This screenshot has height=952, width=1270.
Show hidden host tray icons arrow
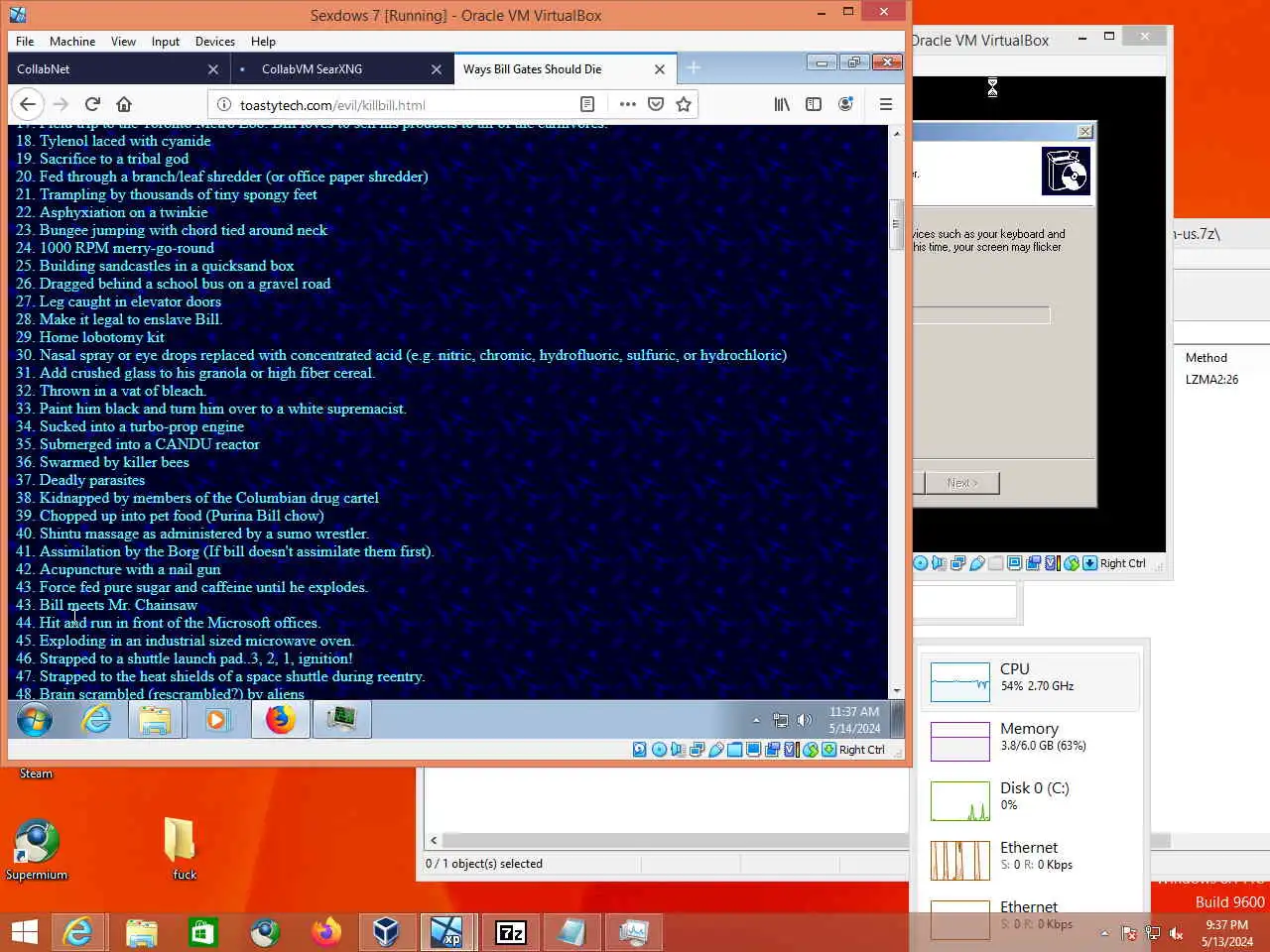pos(1104,933)
